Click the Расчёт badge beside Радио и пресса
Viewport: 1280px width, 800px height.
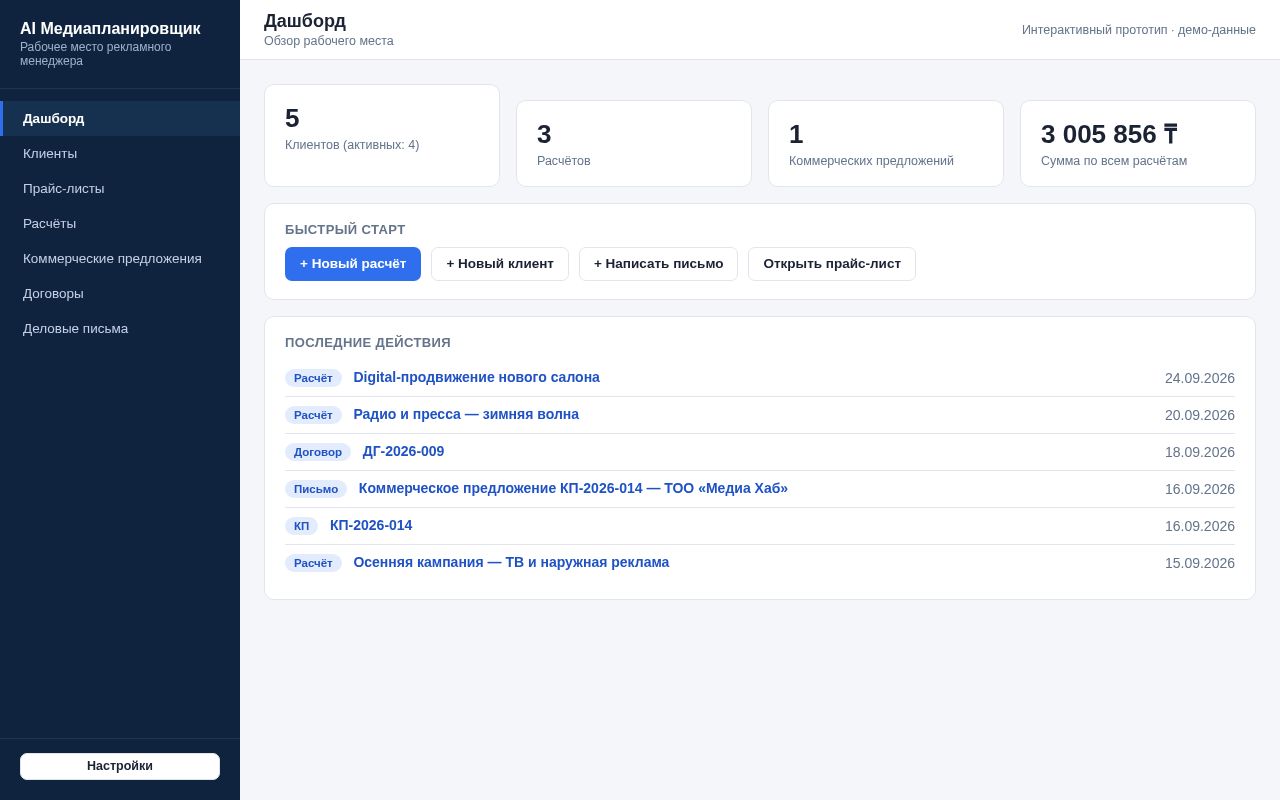coord(313,415)
